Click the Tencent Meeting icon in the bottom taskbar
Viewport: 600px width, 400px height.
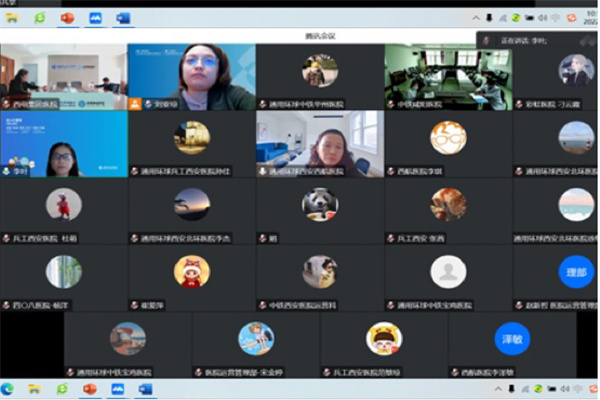pos(114,388)
